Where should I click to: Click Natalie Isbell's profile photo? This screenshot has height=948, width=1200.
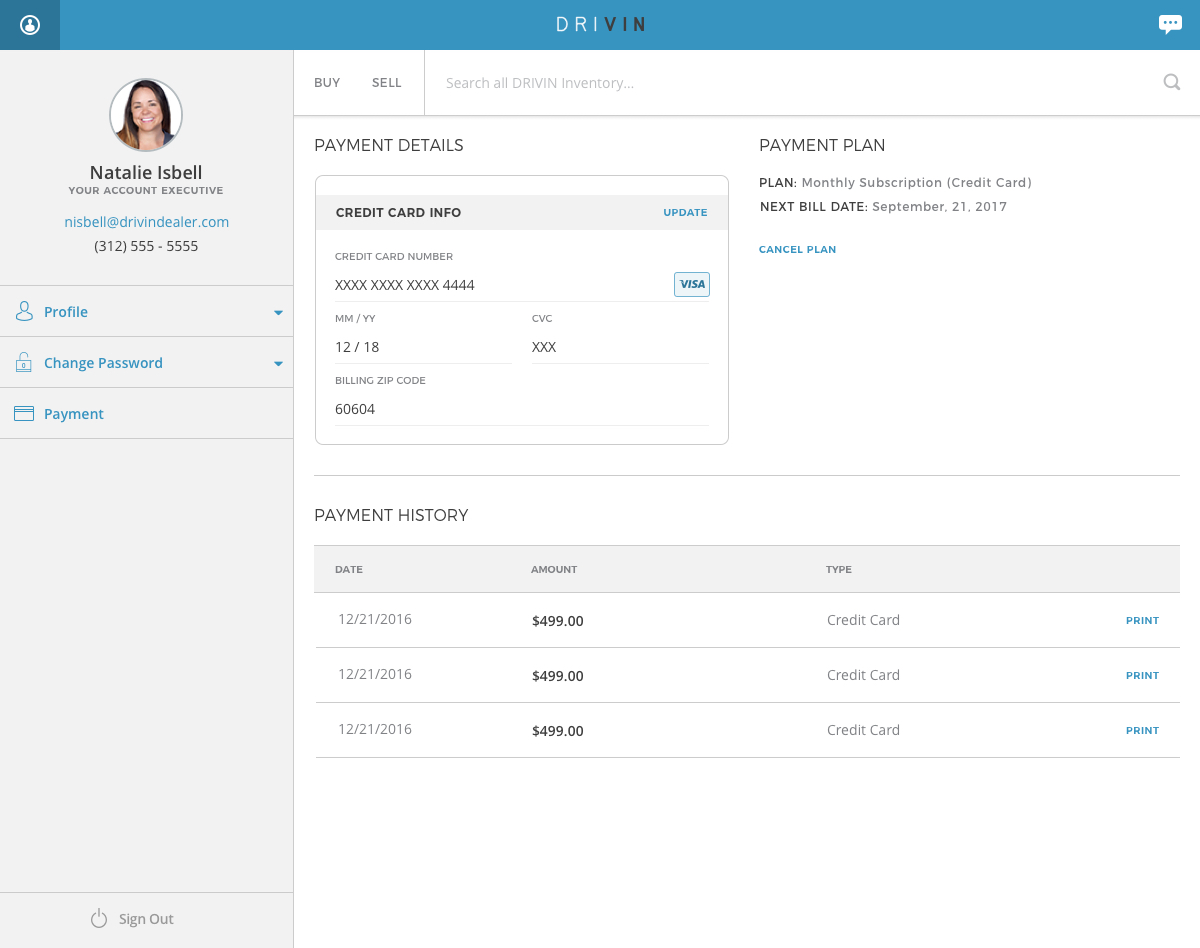click(x=146, y=115)
